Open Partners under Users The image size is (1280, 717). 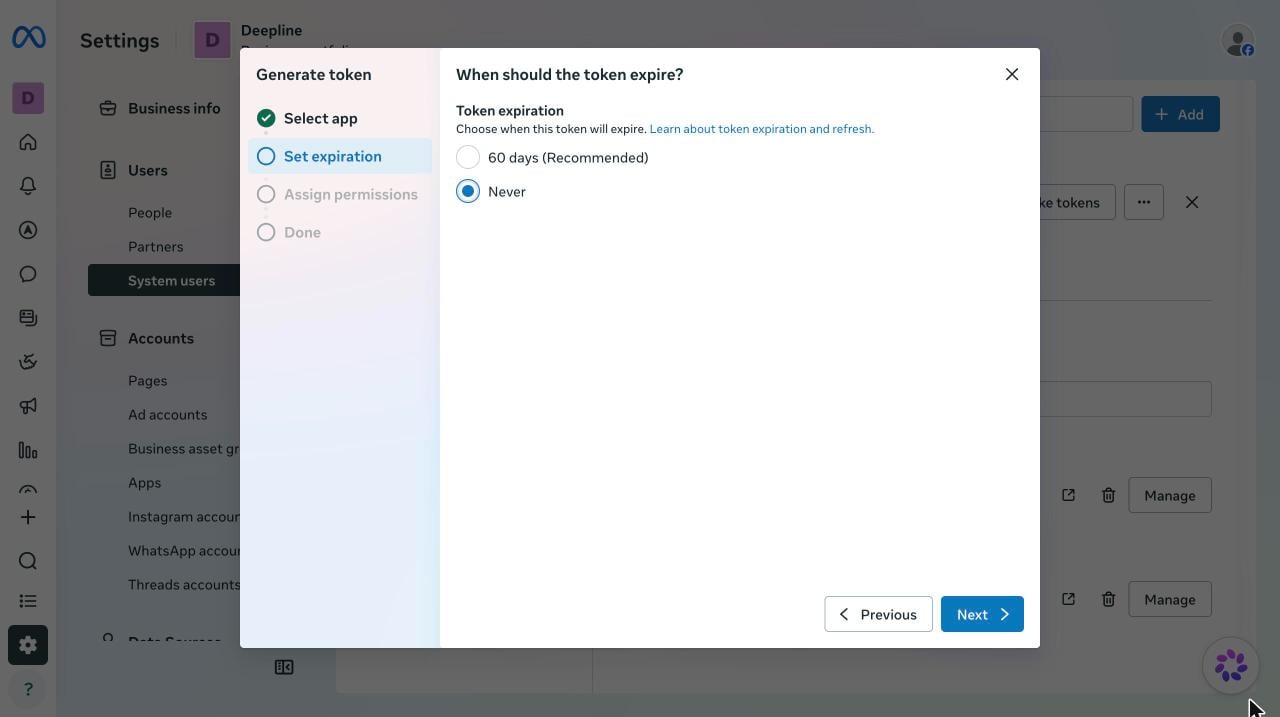coord(155,246)
